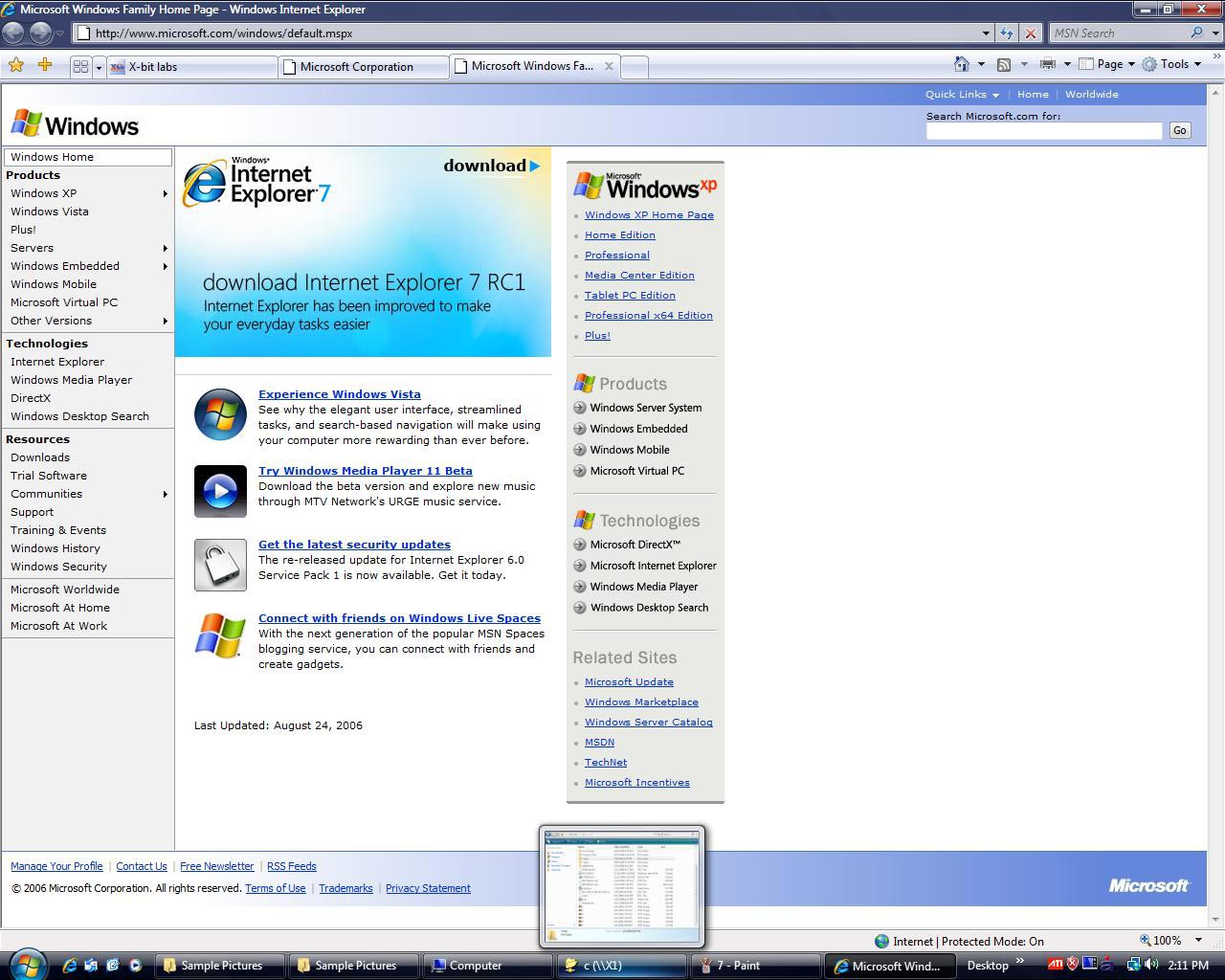Launch Internet Explorer from the Quick Launch bar
1225x980 pixels.
69,966
